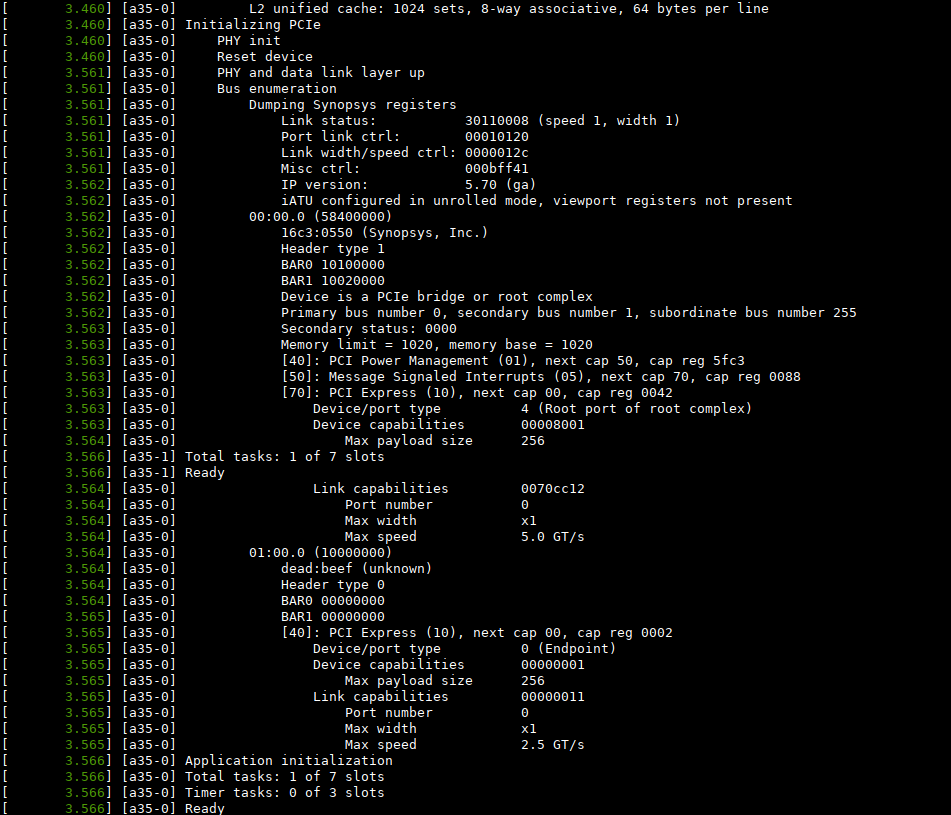Select the 'Initializing PCIe' log line
Screen dimensions: 951x815
(x=252, y=24)
